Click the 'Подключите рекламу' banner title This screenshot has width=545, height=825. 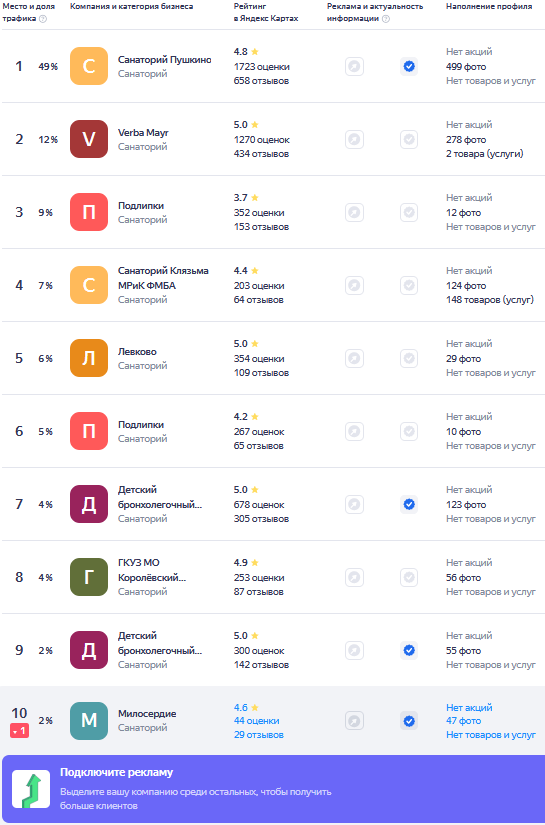pyautogui.click(x=116, y=772)
